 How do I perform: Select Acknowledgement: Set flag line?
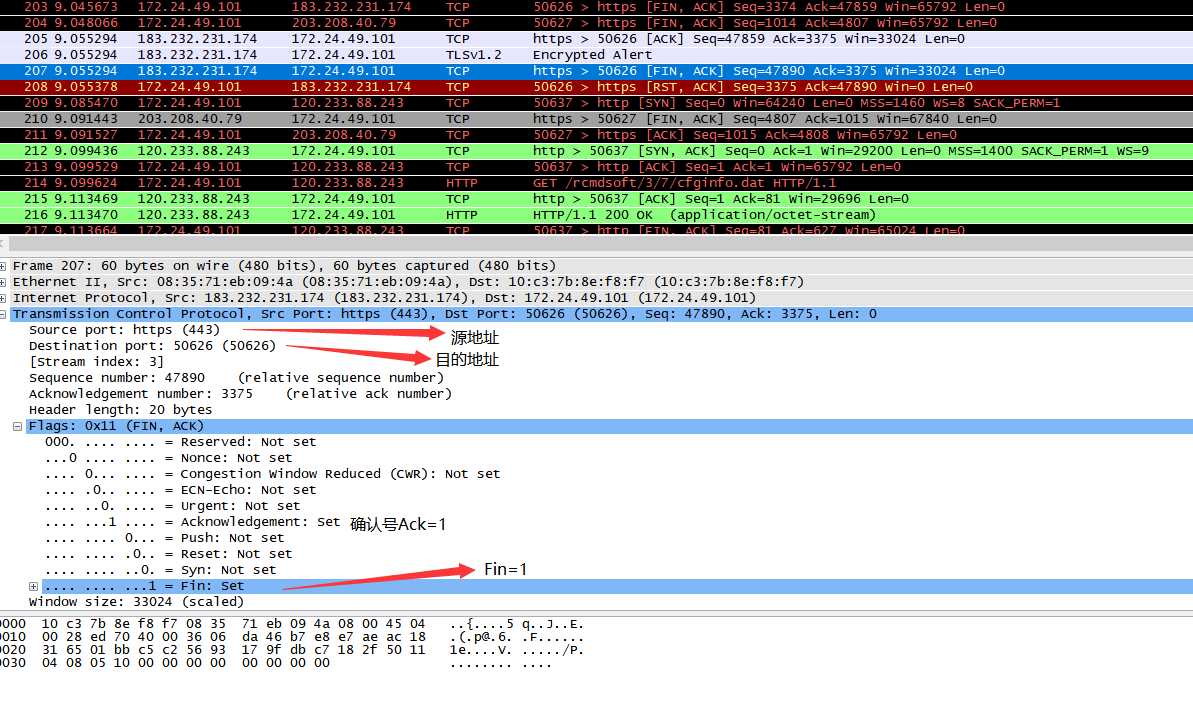192,522
